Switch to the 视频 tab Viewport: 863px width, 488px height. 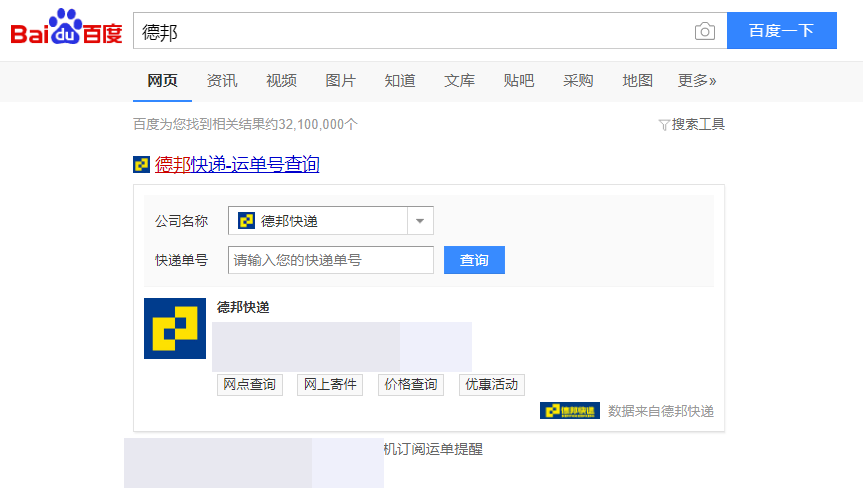281,81
